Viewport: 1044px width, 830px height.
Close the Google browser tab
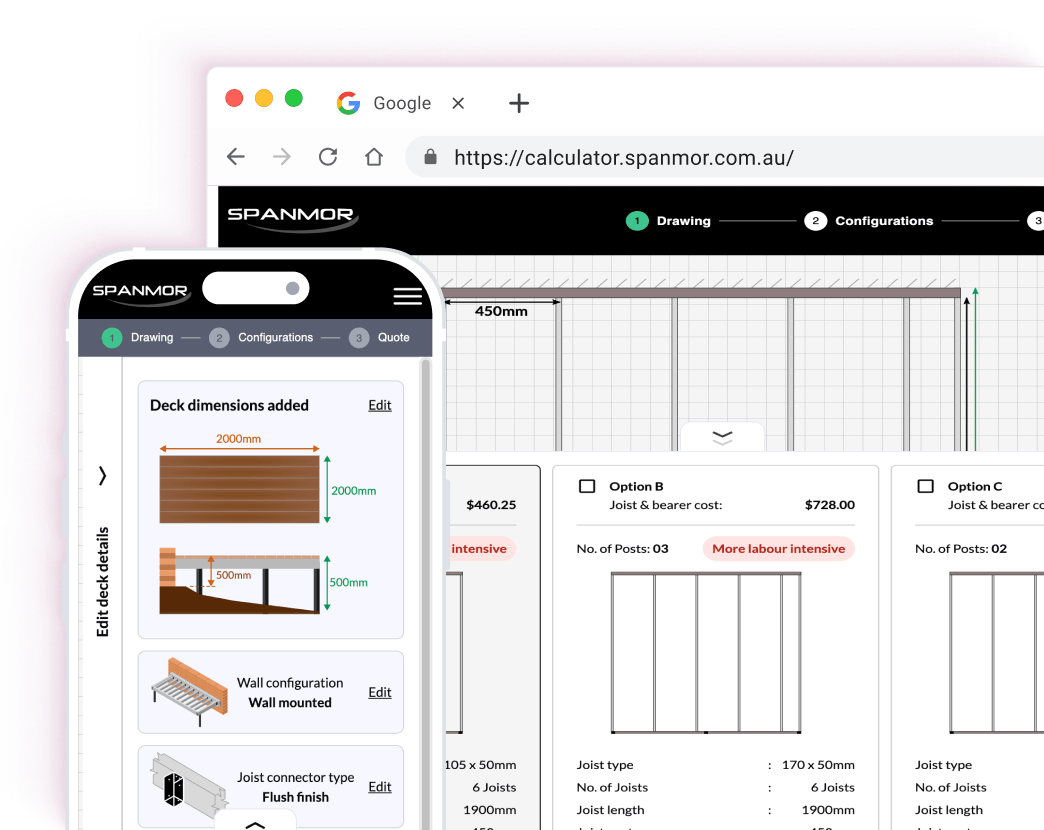pos(458,103)
